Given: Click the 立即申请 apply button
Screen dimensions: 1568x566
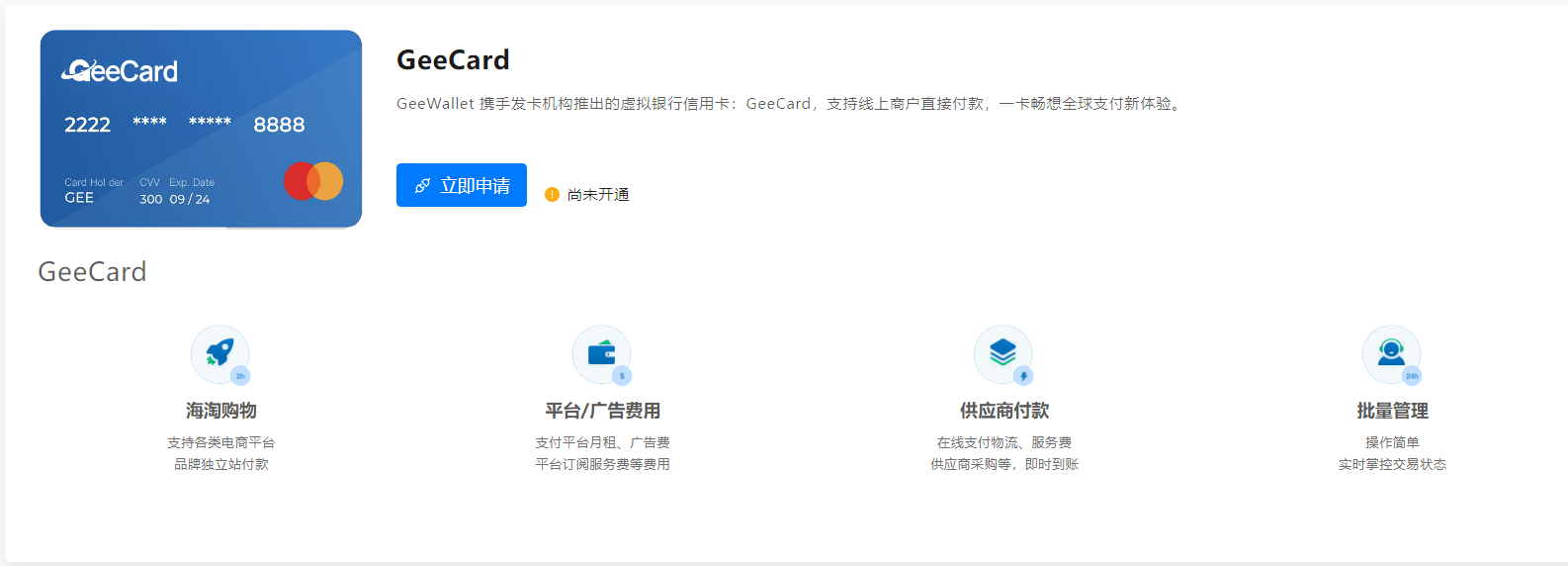Looking at the screenshot, I should 462,185.
